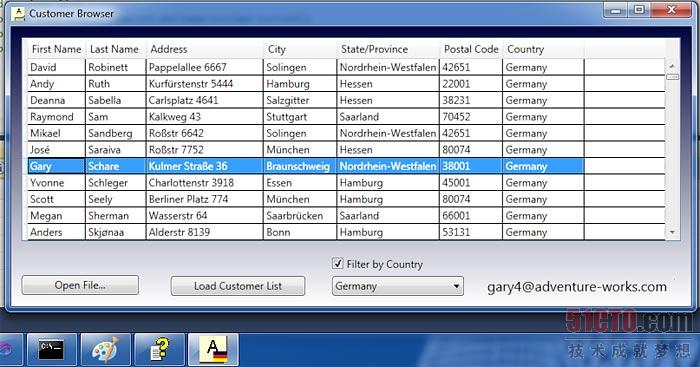Select the Kurfürstenstr 5444 address cell
The width and height of the screenshot is (700, 367).
pyautogui.click(x=205, y=84)
